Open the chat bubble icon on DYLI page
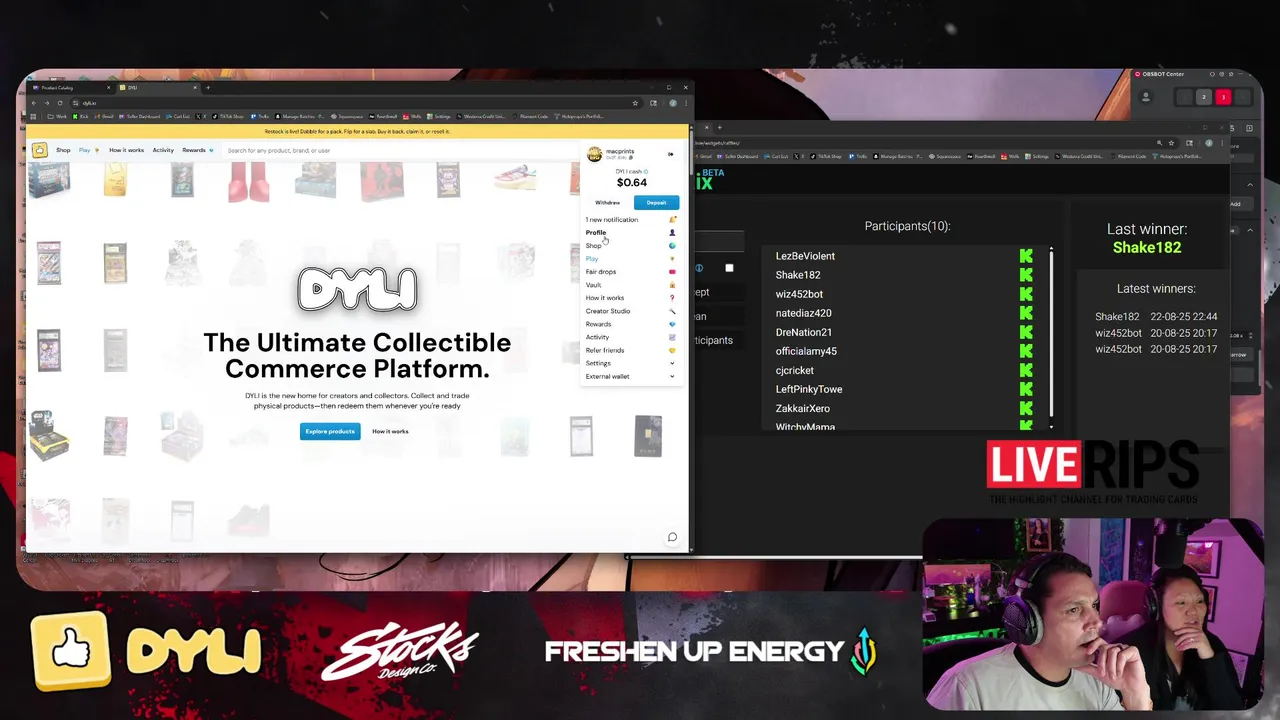The width and height of the screenshot is (1280, 720). point(672,537)
